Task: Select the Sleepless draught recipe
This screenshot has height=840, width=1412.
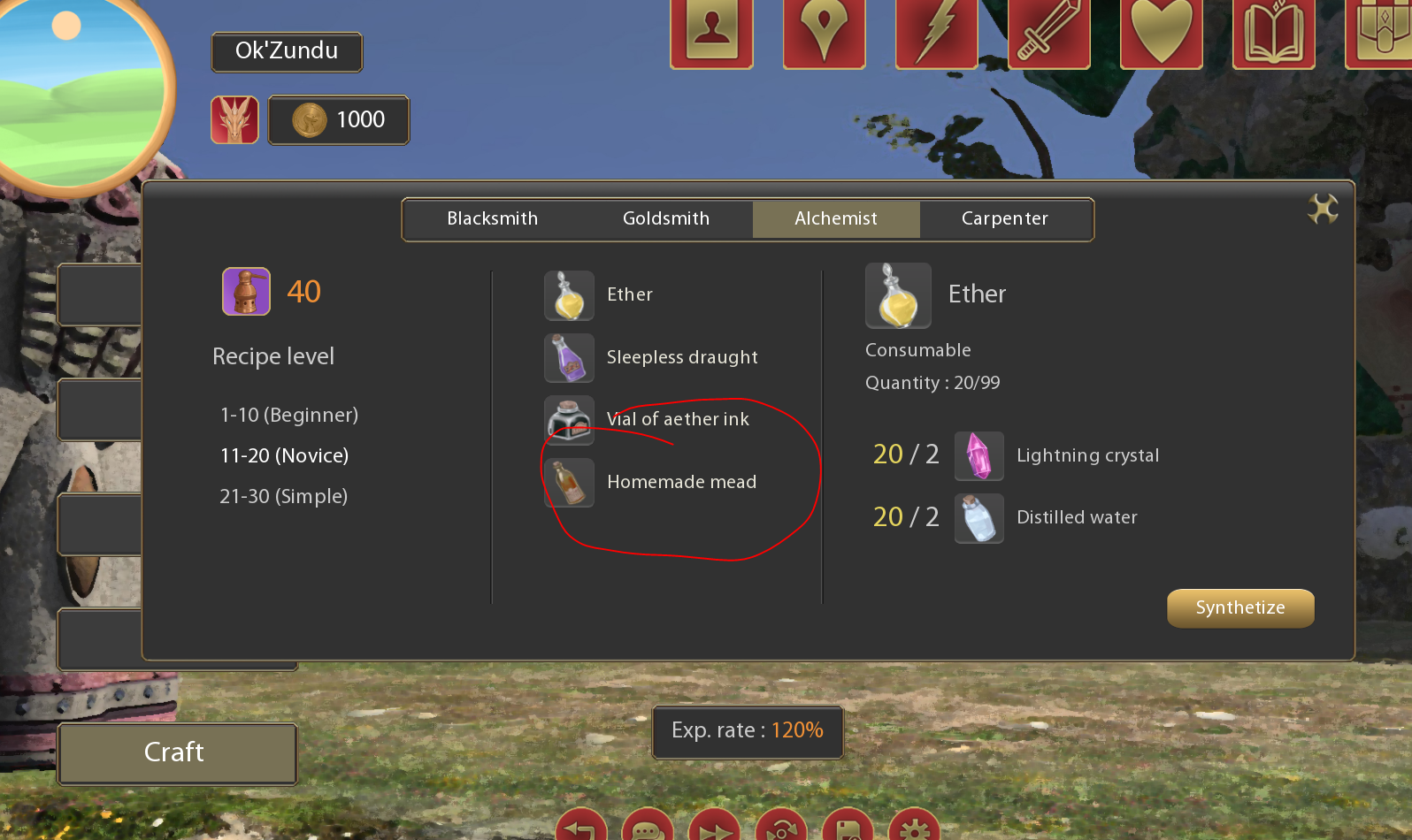Action: coord(651,357)
